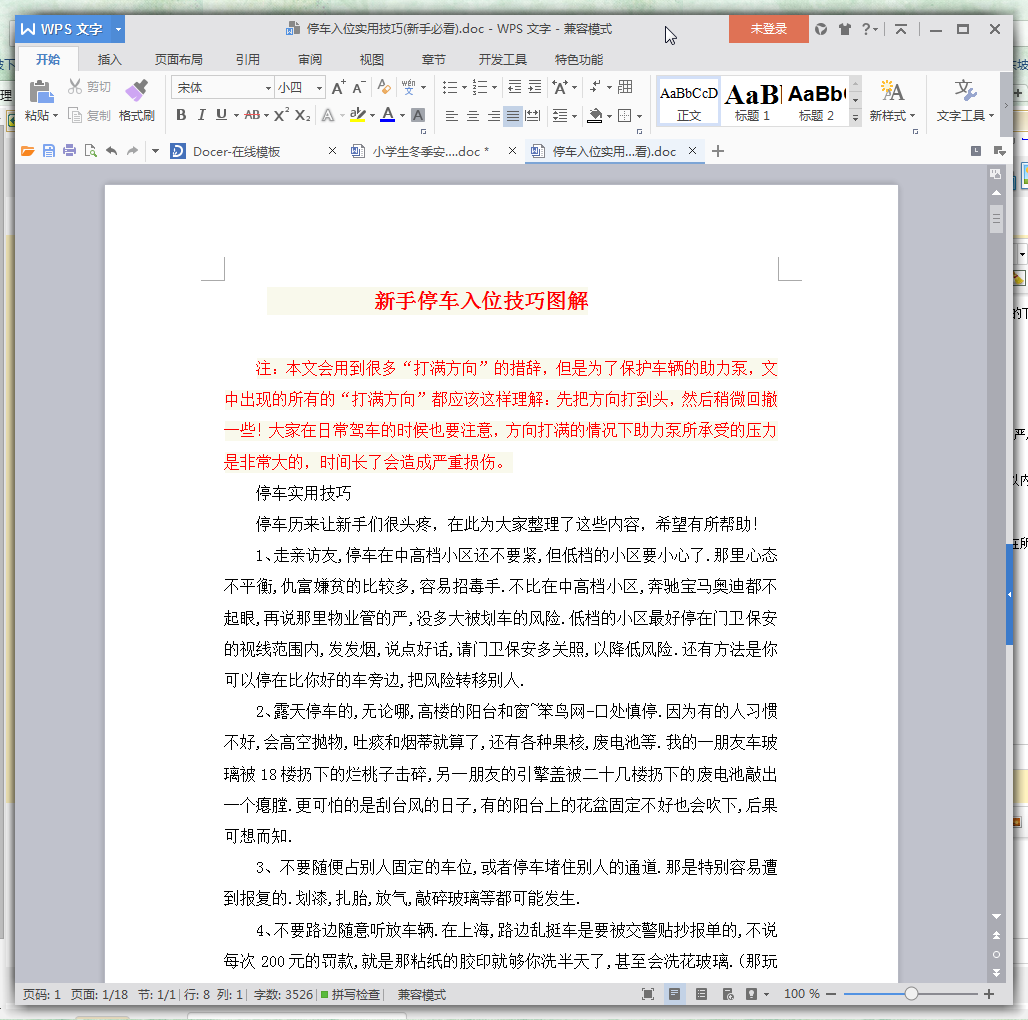The width and height of the screenshot is (1028, 1020).
Task: Click the Clear formatting eraser icon
Action: point(384,87)
